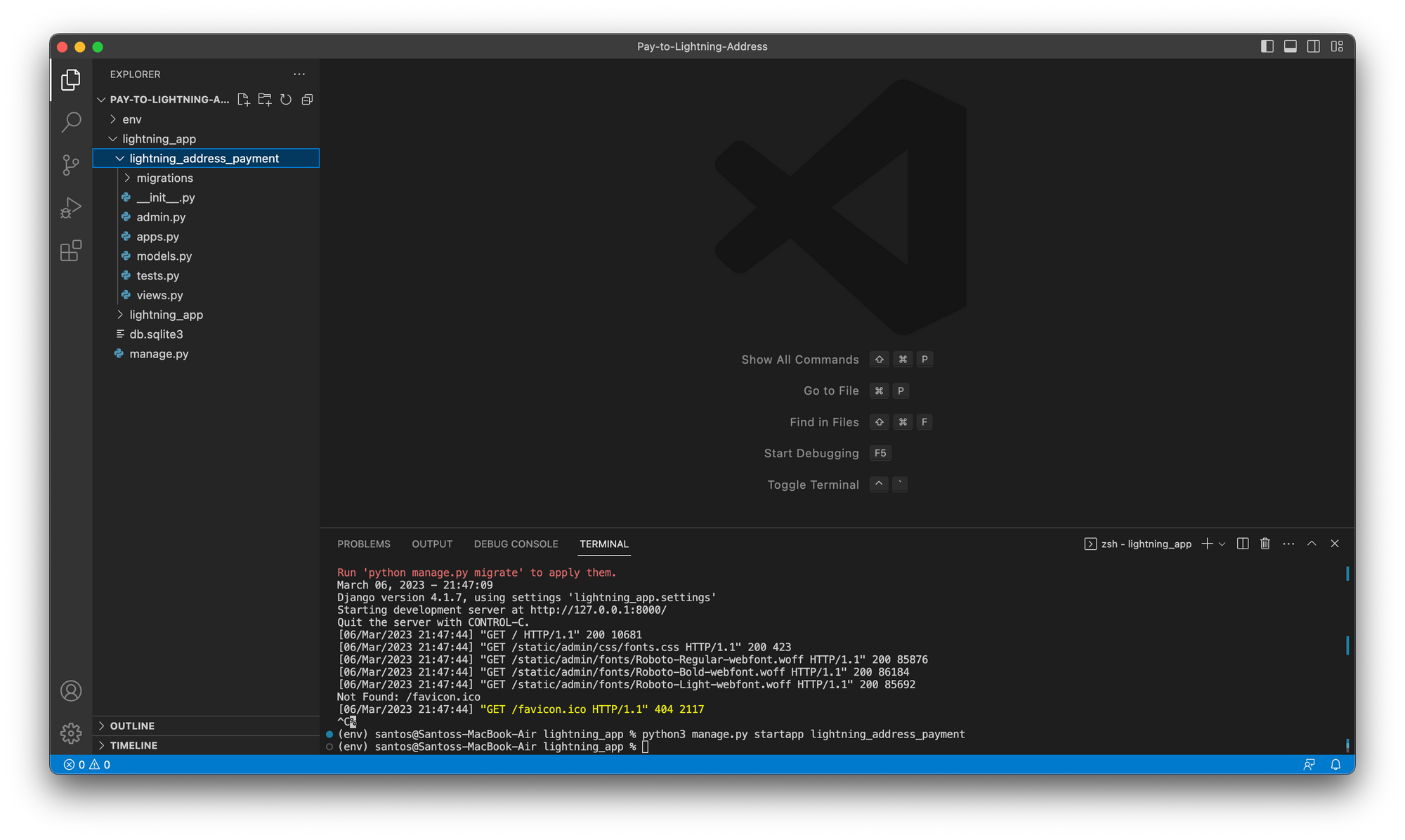Click the EXPLORER panel title
The height and width of the screenshot is (840, 1405).
pyautogui.click(x=135, y=74)
